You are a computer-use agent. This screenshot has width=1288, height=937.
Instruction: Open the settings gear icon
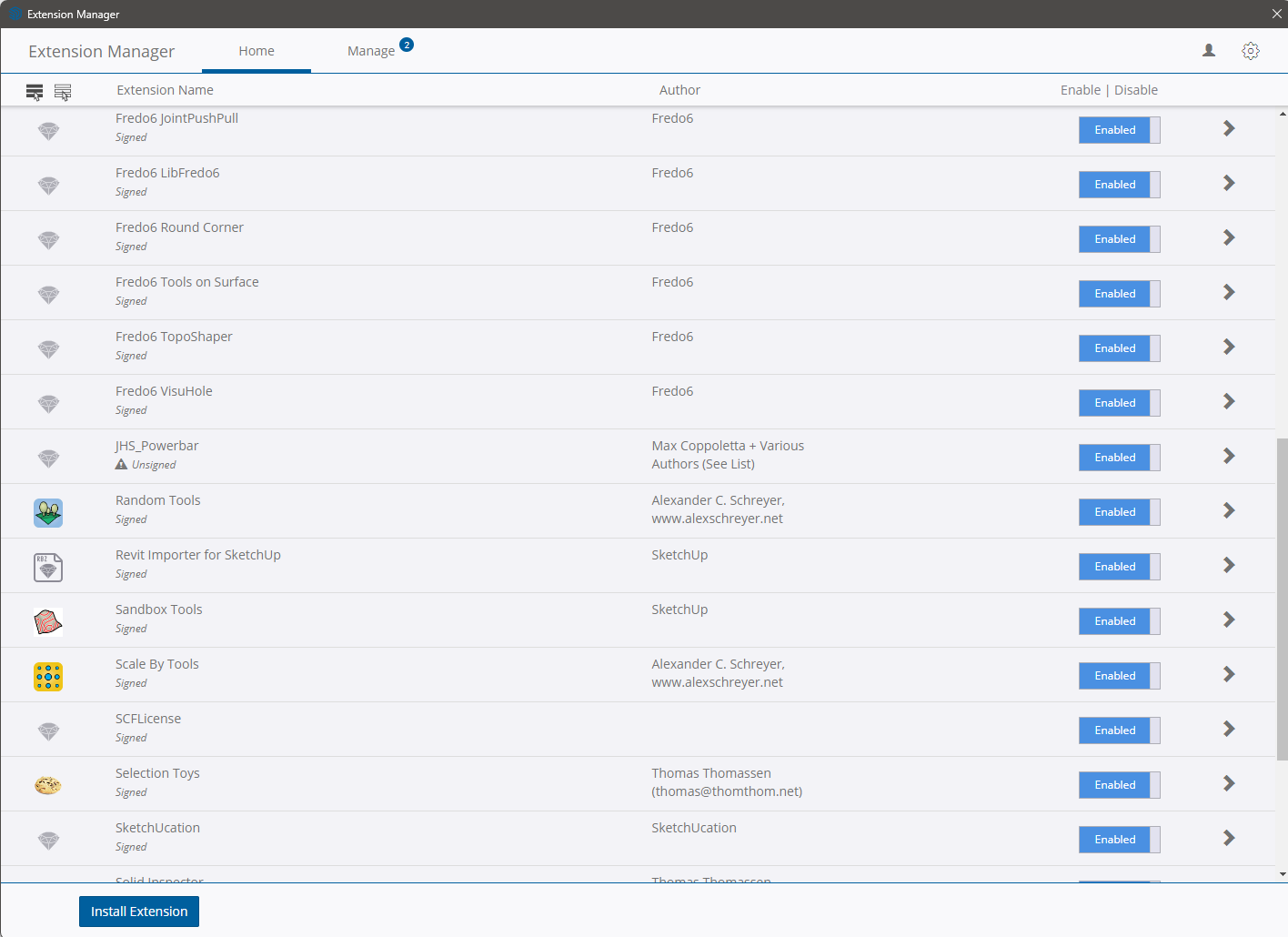(1251, 51)
